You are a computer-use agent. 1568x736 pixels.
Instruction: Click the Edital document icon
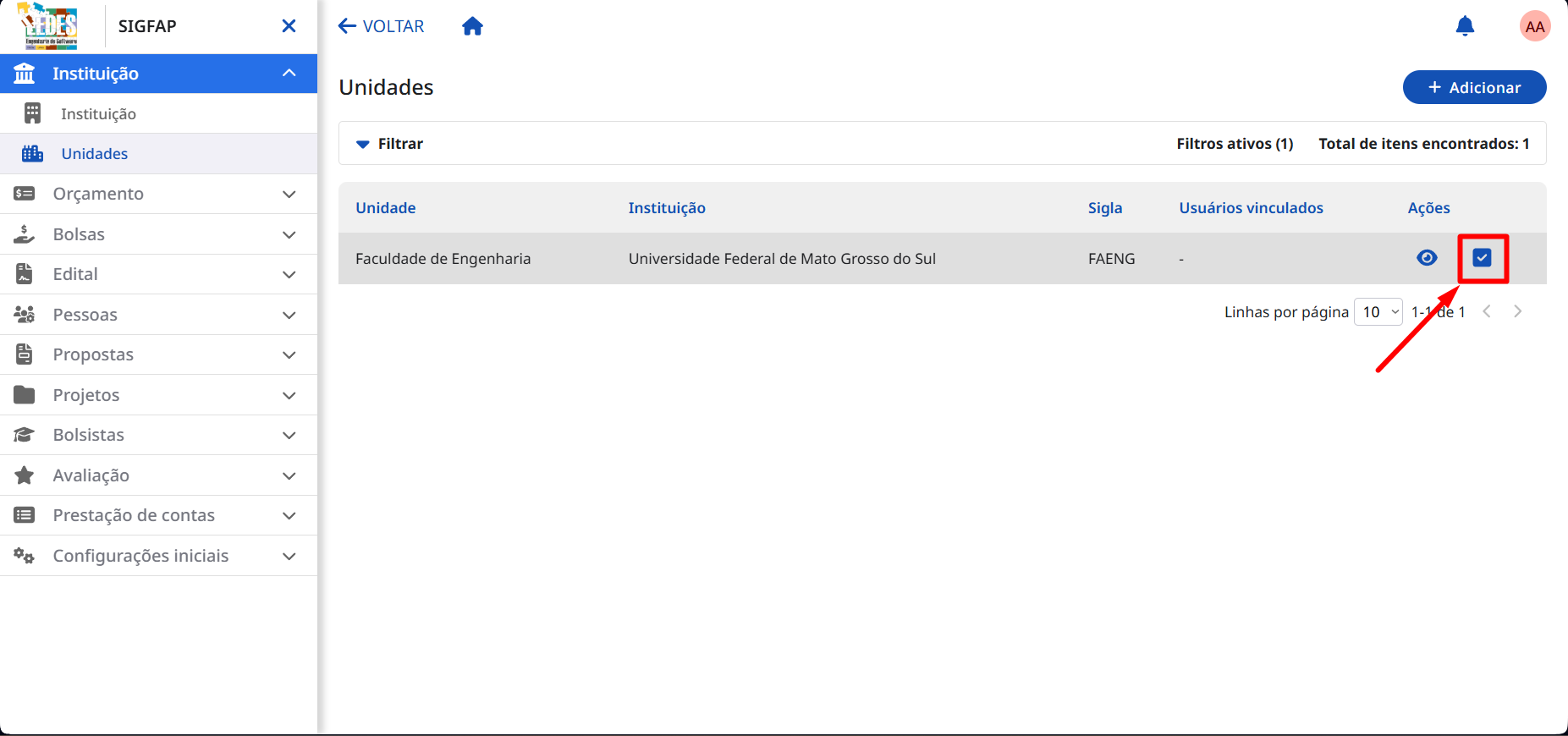25,274
